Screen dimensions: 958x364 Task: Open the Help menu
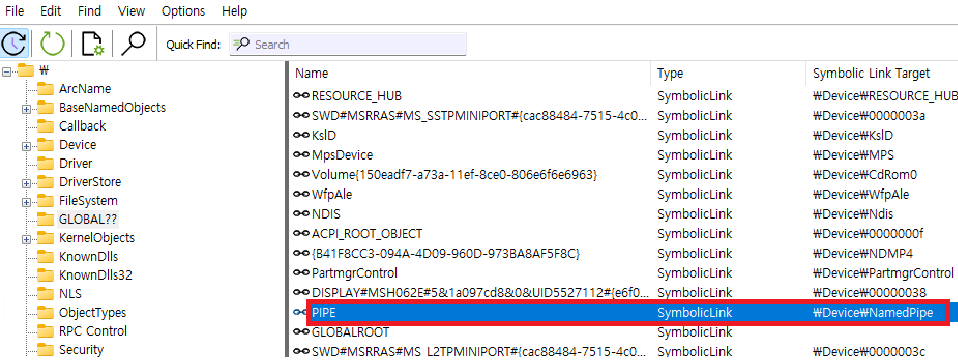pyautogui.click(x=235, y=11)
